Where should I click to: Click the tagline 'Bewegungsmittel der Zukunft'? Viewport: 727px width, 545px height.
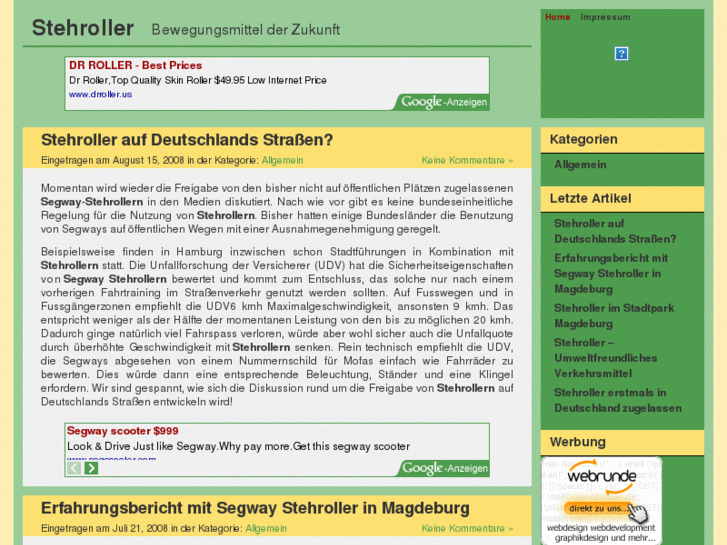(245, 30)
